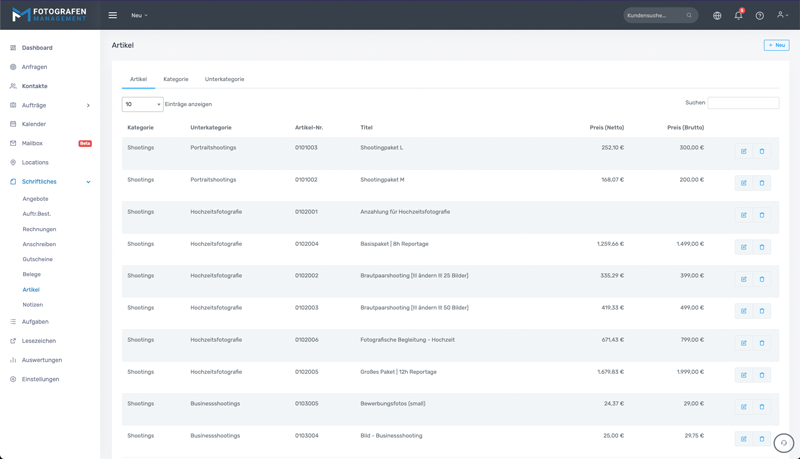This screenshot has height=459, width=800.
Task: Delete the Shootingpaket M article
Action: (762, 183)
